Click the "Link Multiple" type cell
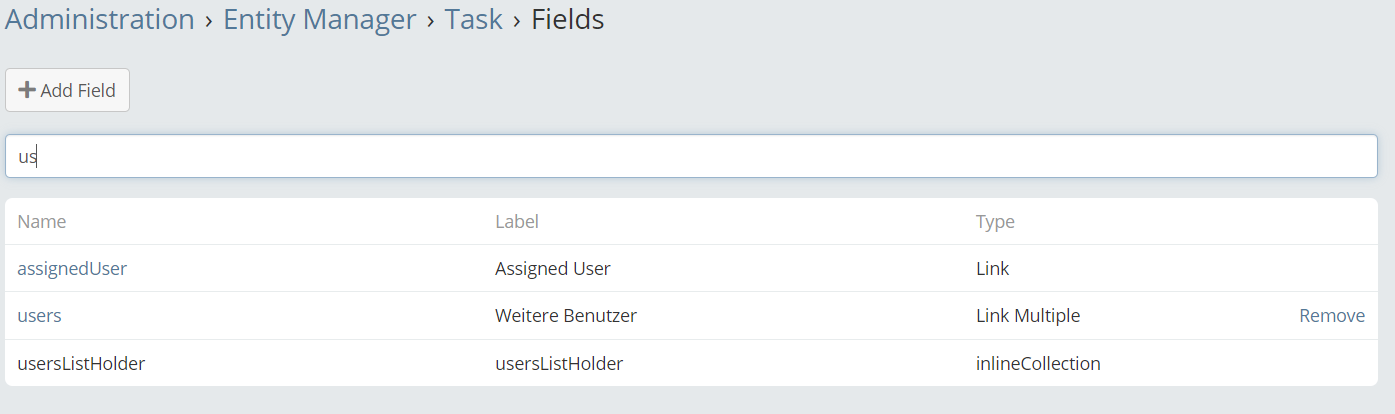 pos(1028,315)
